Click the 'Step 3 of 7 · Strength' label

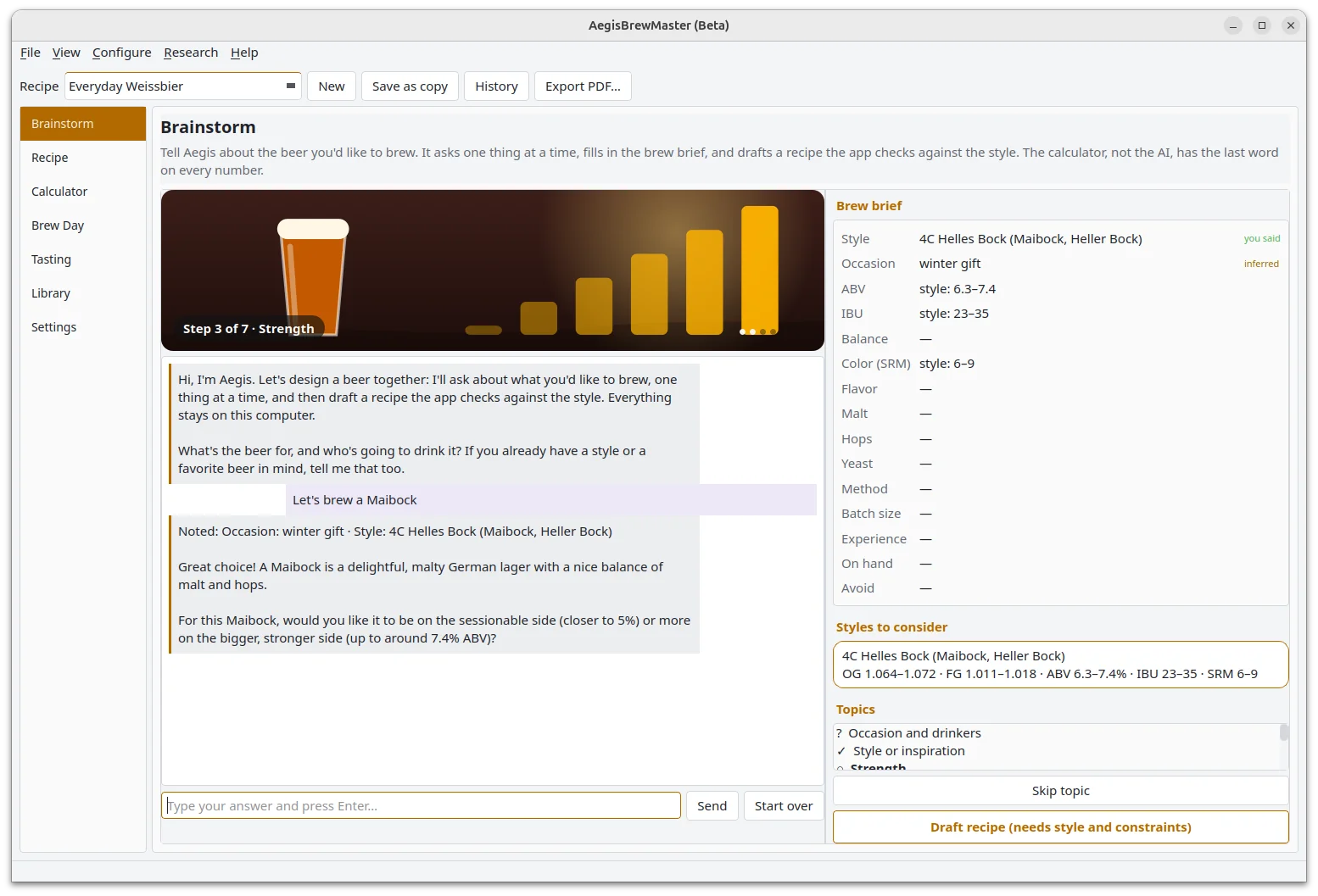[x=249, y=329]
